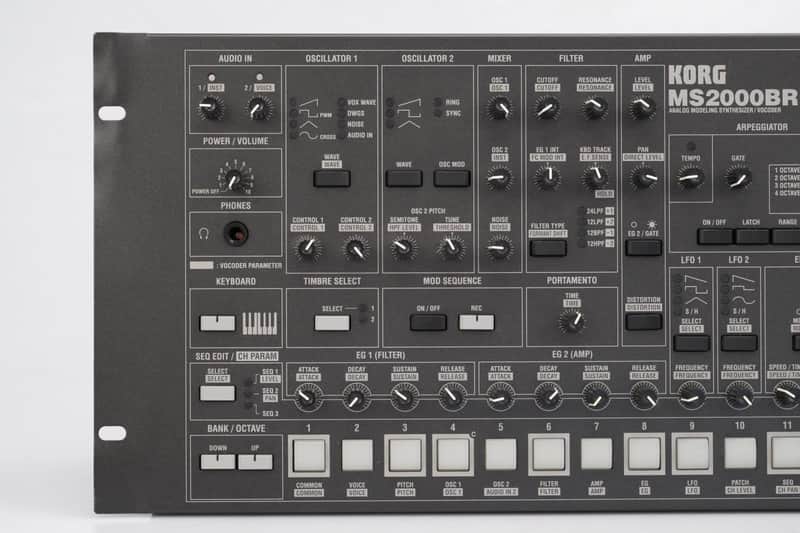Click the Amp LEVEL knob
Screen dimensions: 800x533
pos(643,108)
